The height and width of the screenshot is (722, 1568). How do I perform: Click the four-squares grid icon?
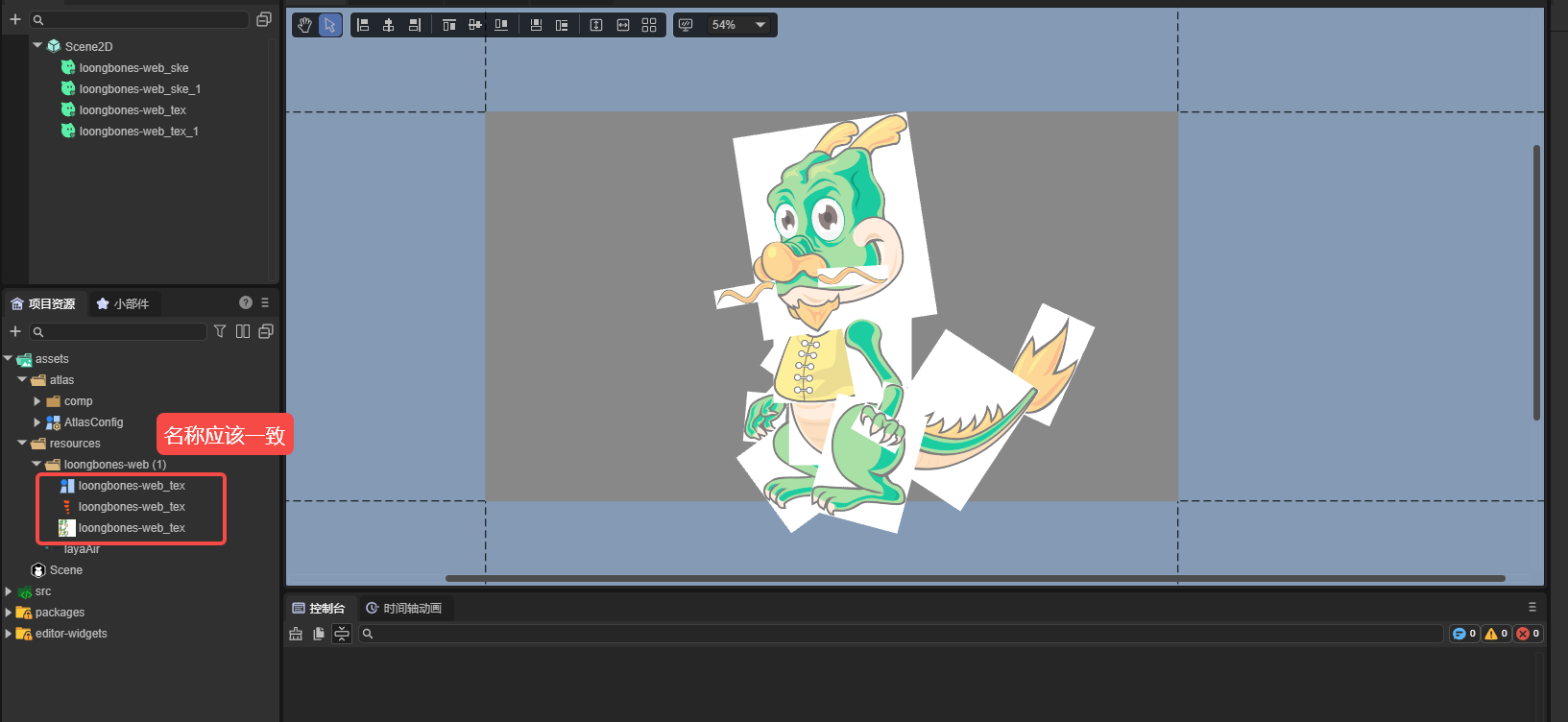649,25
